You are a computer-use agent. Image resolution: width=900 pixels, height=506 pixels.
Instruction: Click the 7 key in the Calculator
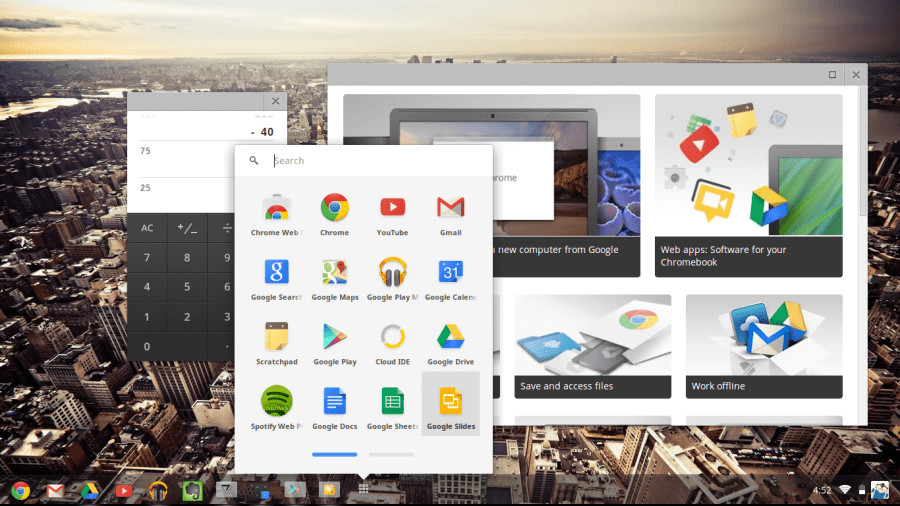147,258
